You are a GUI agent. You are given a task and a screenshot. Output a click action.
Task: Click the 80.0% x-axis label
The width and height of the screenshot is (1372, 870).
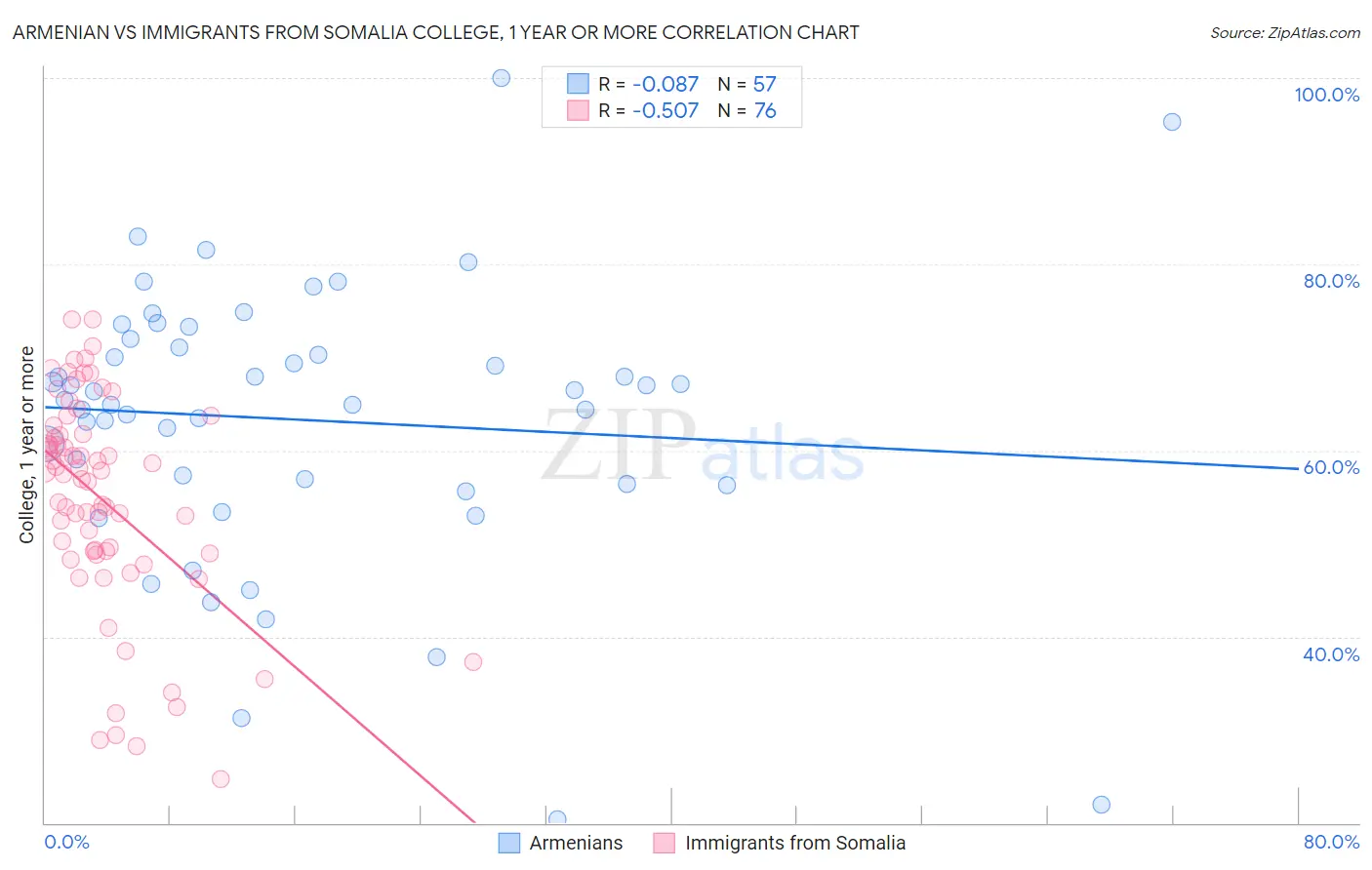coord(1332,842)
